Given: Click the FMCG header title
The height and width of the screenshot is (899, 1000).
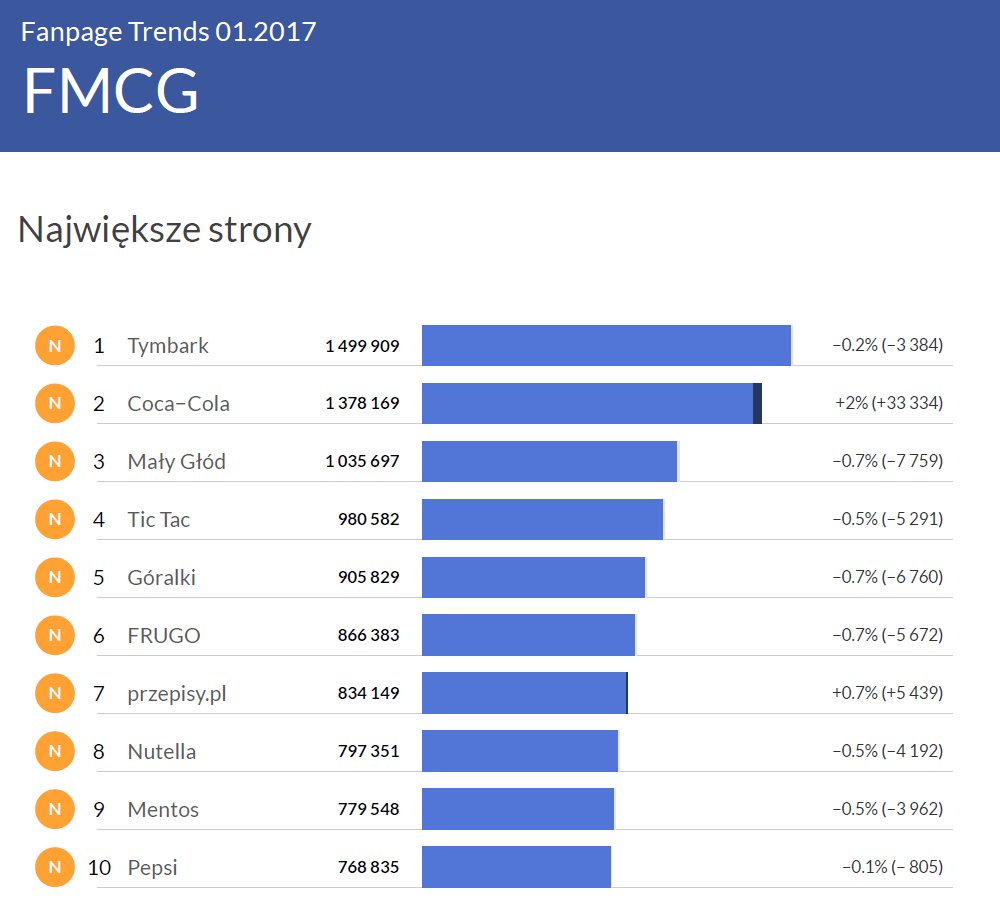Looking at the screenshot, I should coord(111,92).
